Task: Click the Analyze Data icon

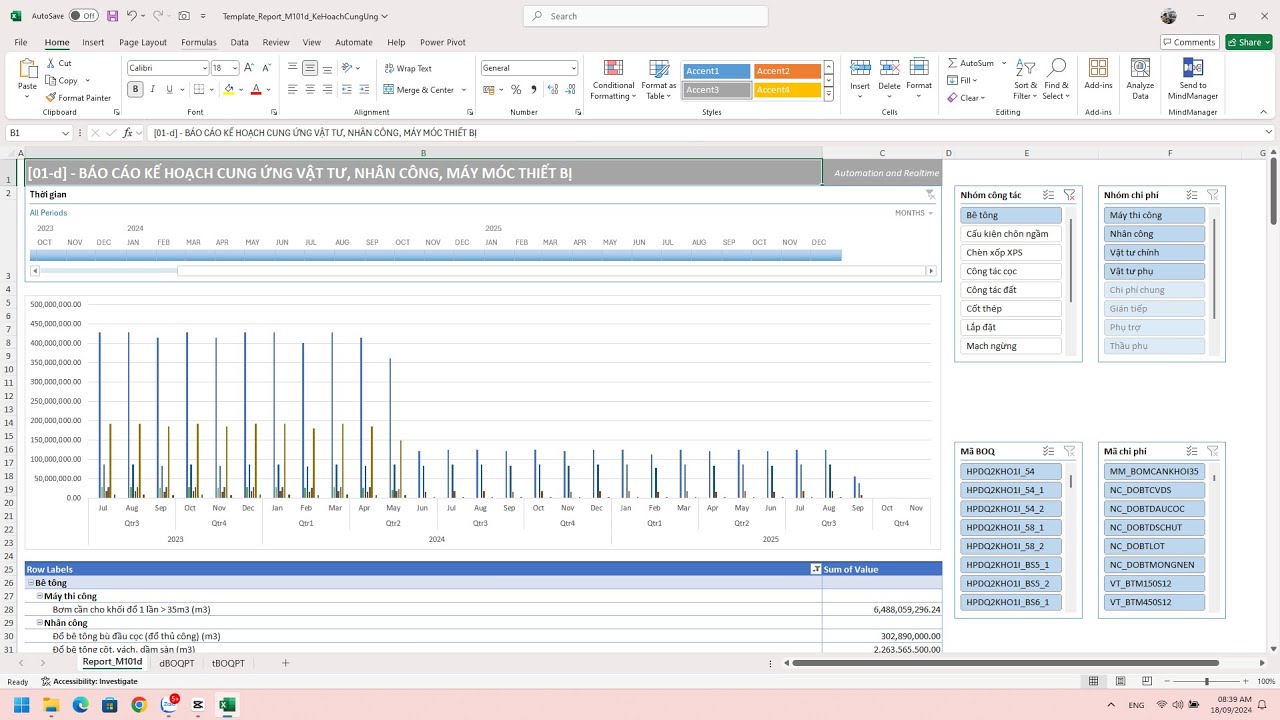Action: click(x=1140, y=68)
